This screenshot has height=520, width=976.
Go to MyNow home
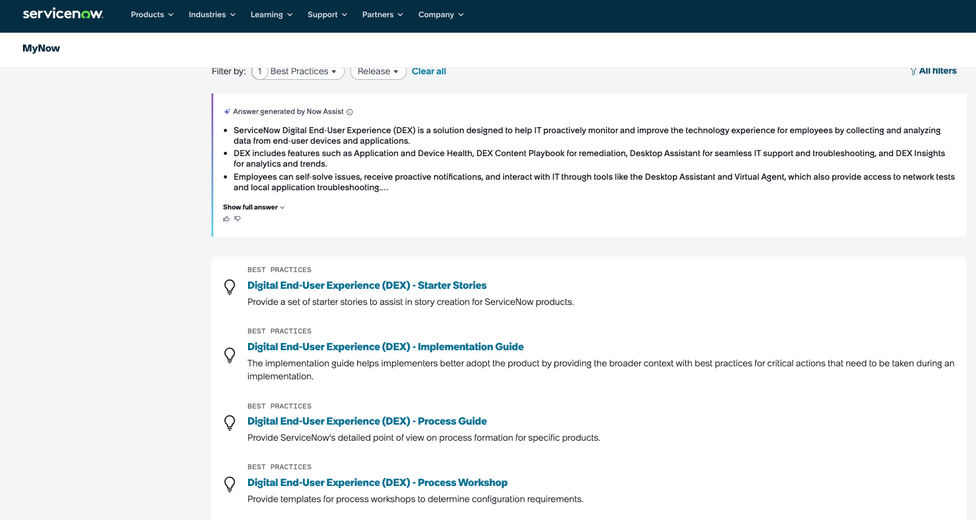pyautogui.click(x=41, y=48)
